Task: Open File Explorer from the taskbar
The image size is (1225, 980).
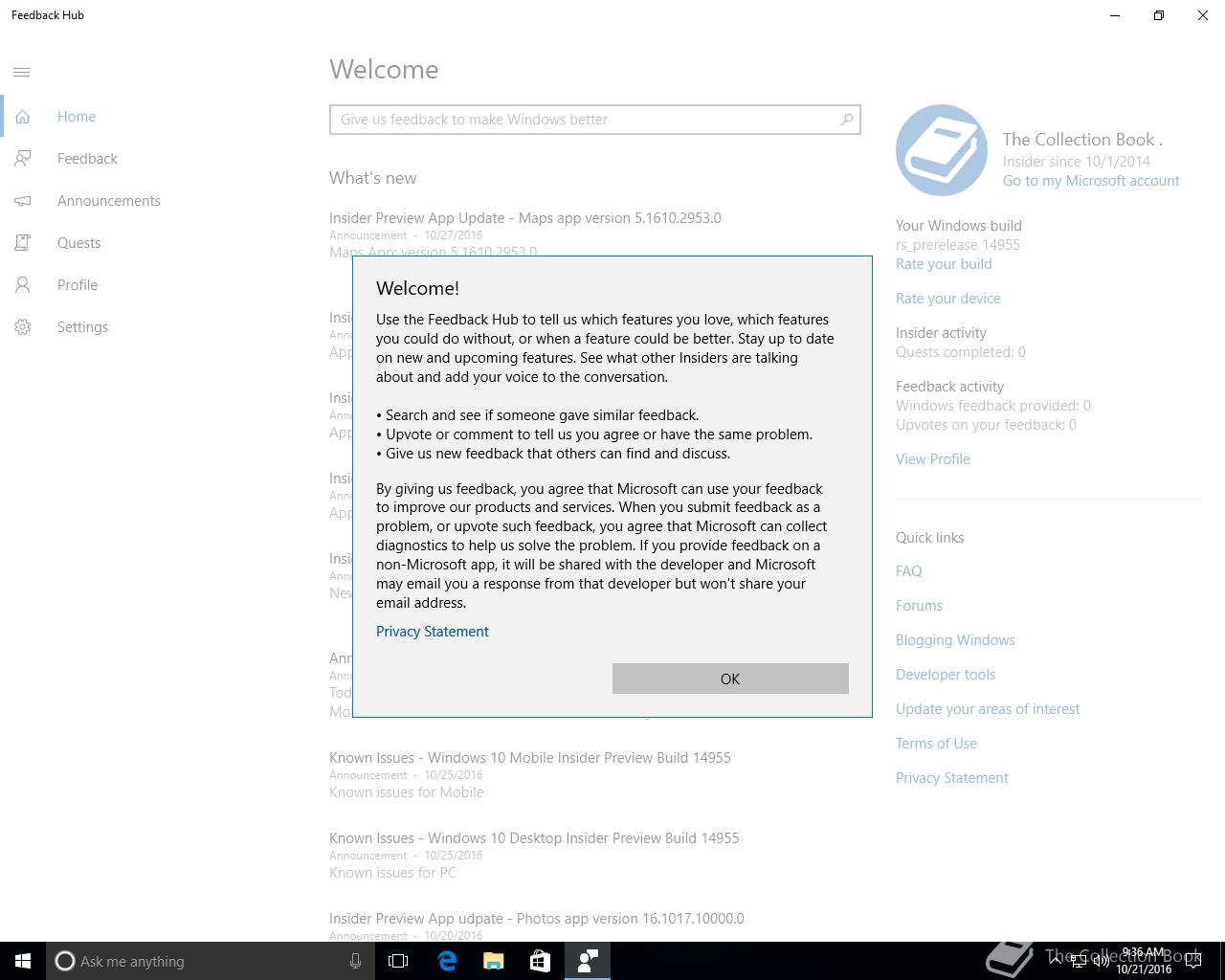Action: click(x=494, y=961)
